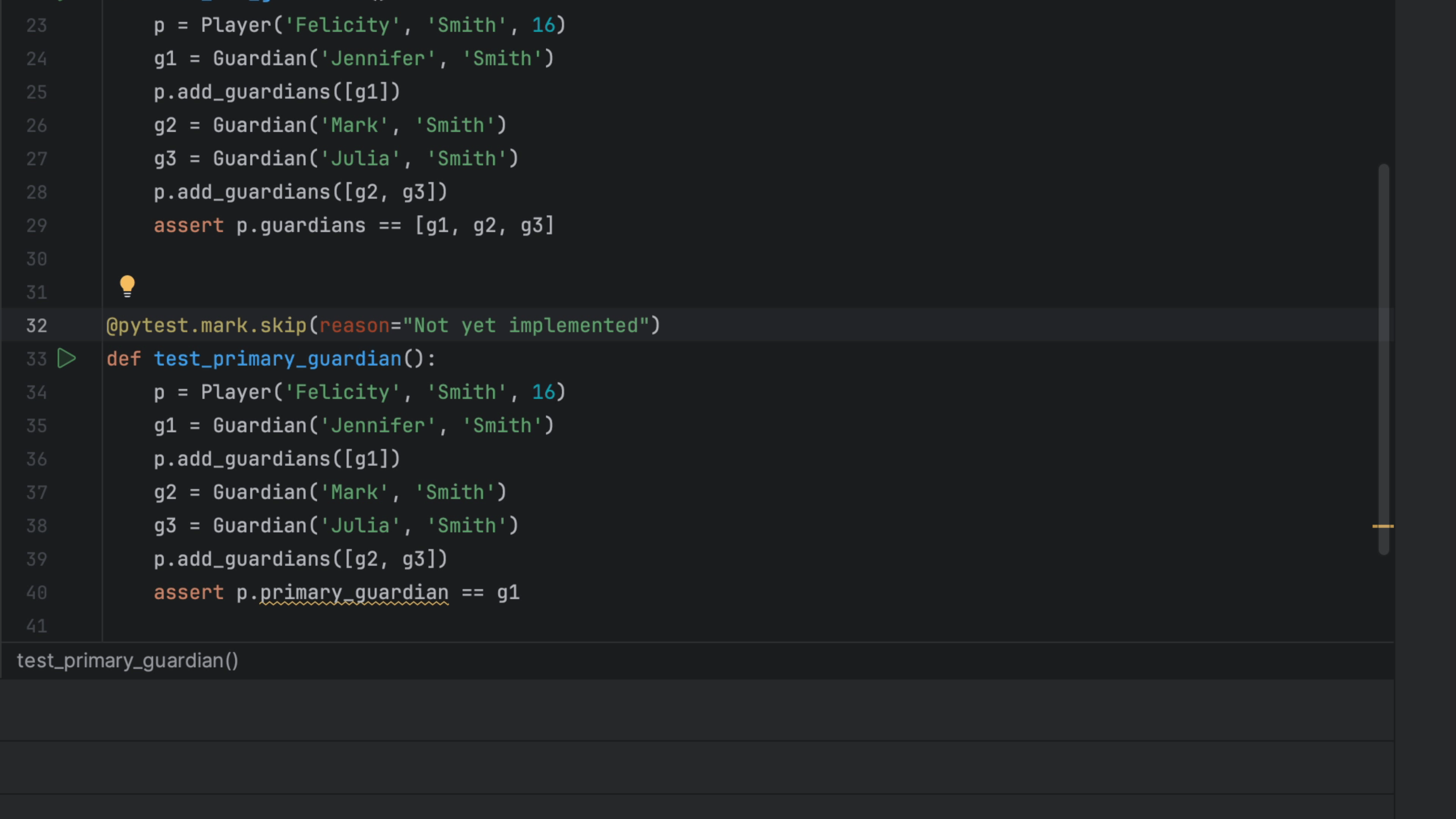
Task: Click the underlined primary_guardian attribute warning
Action: (354, 592)
